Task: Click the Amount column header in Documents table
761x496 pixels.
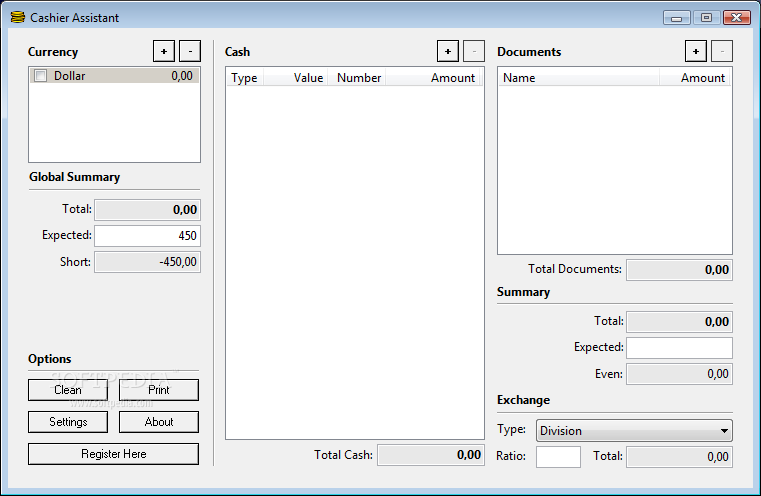Action: (x=694, y=78)
